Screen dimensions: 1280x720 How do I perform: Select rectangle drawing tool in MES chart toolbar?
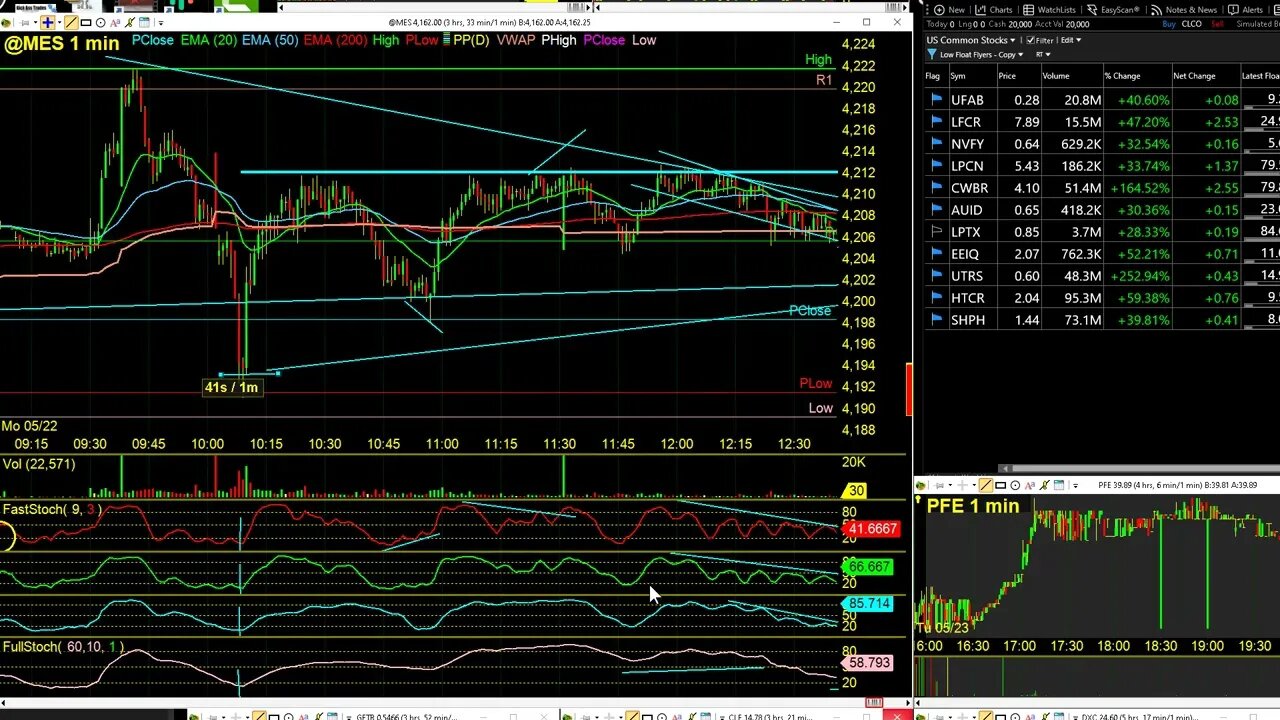[86, 22]
